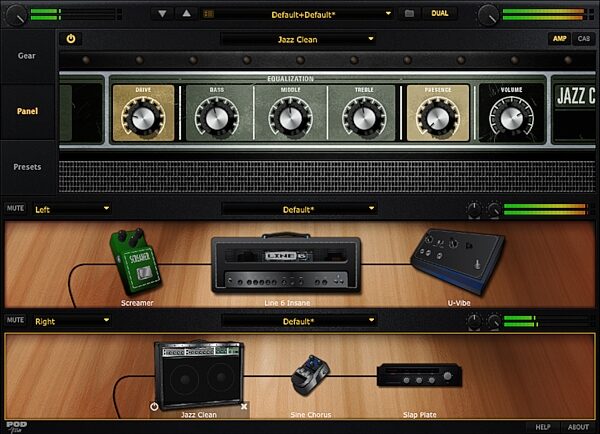Click the input level knob at top left
Viewport: 600px width, 434px height.
(17, 15)
